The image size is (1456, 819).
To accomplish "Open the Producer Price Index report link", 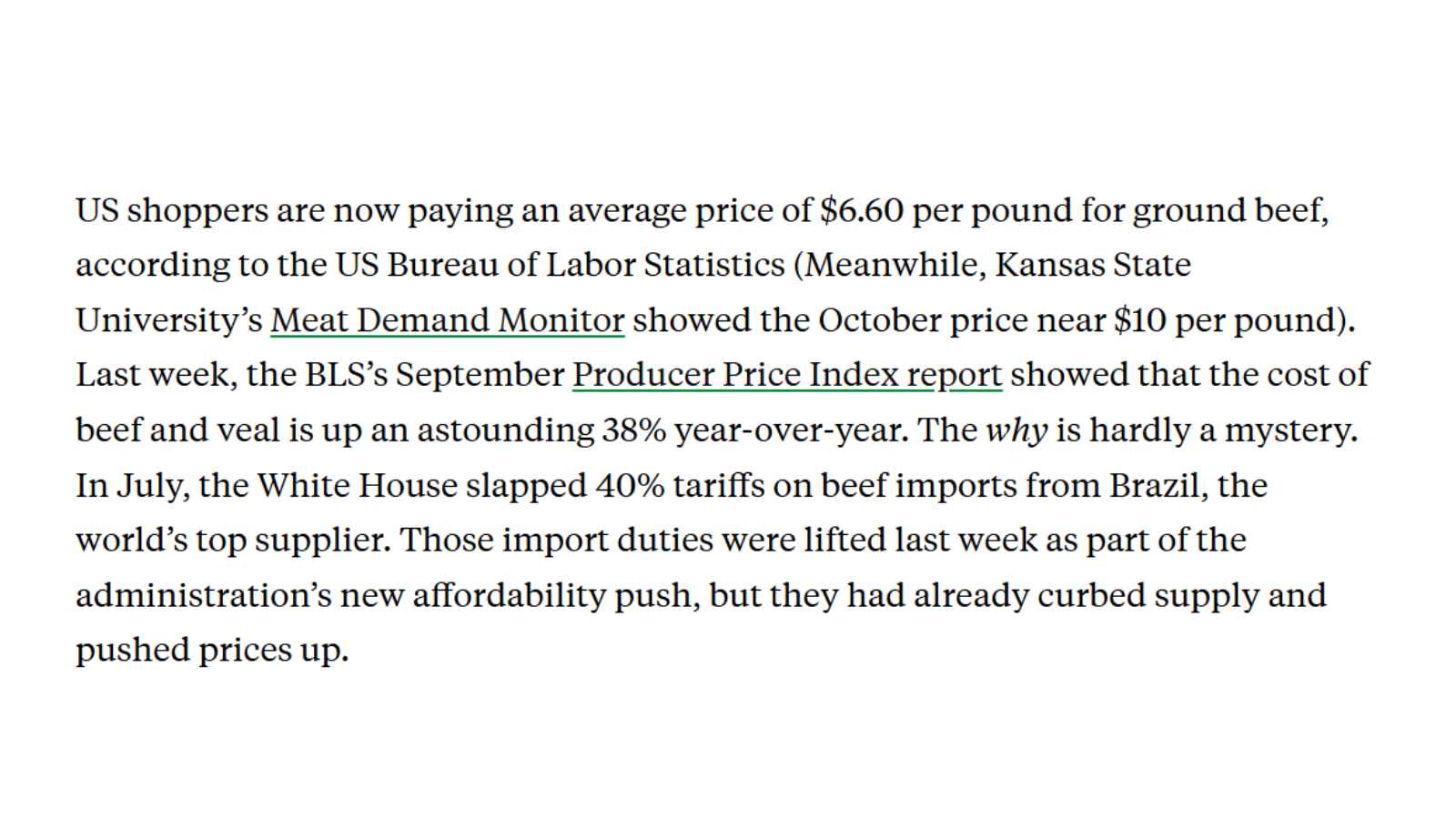I will tap(786, 375).
